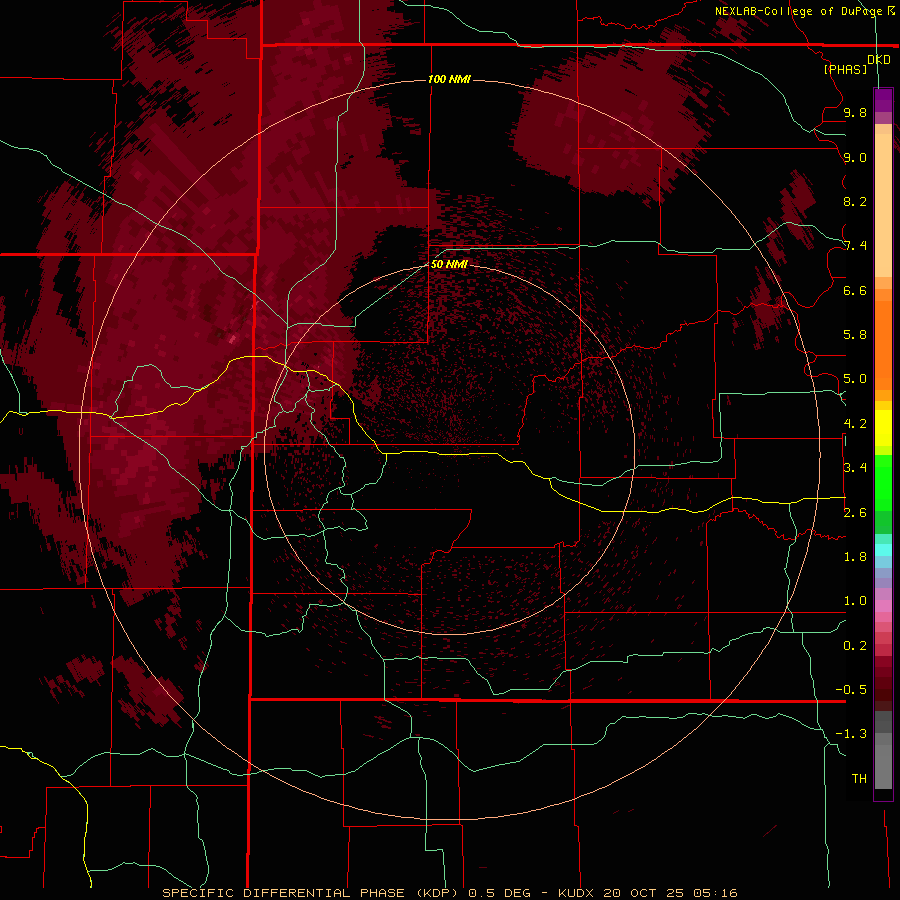Click the 9.8 value on the color scale
The height and width of the screenshot is (900, 900).
[855, 112]
